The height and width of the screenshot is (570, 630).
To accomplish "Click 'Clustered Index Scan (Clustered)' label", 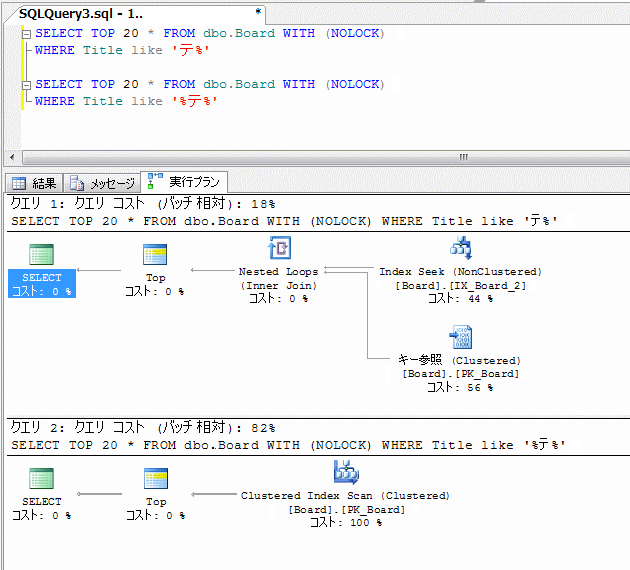I will (345, 496).
